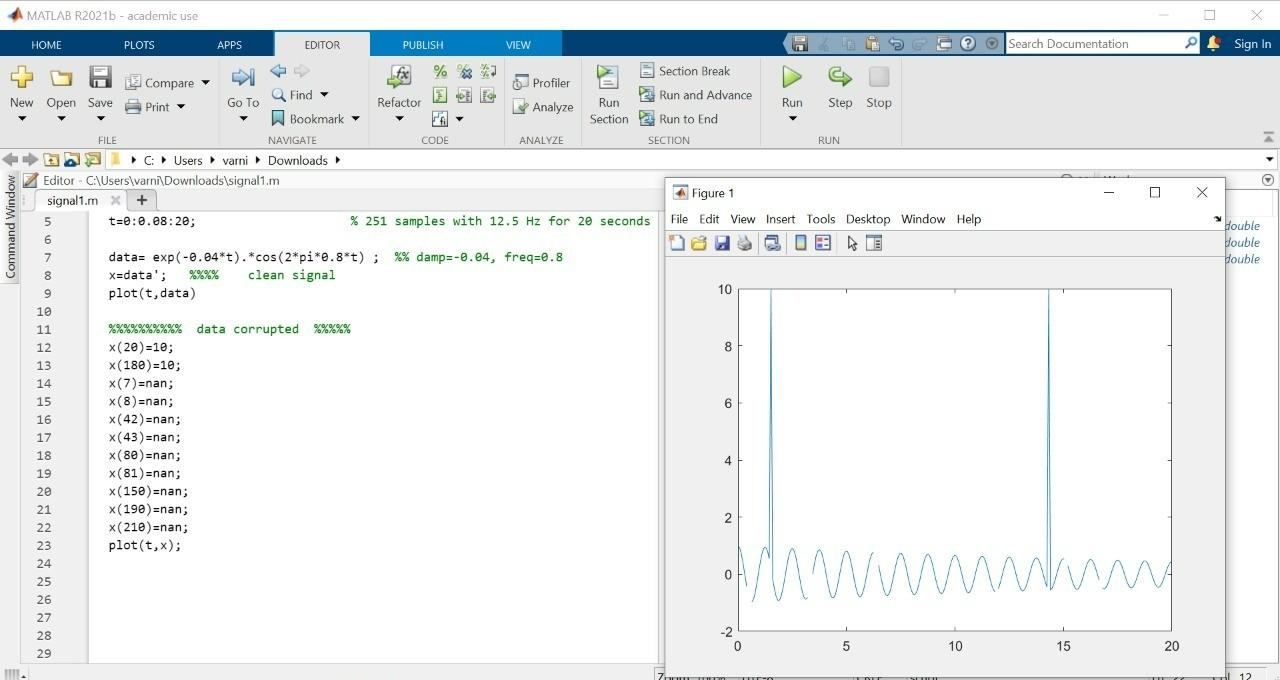Click the Sign In link

pyautogui.click(x=1252, y=44)
